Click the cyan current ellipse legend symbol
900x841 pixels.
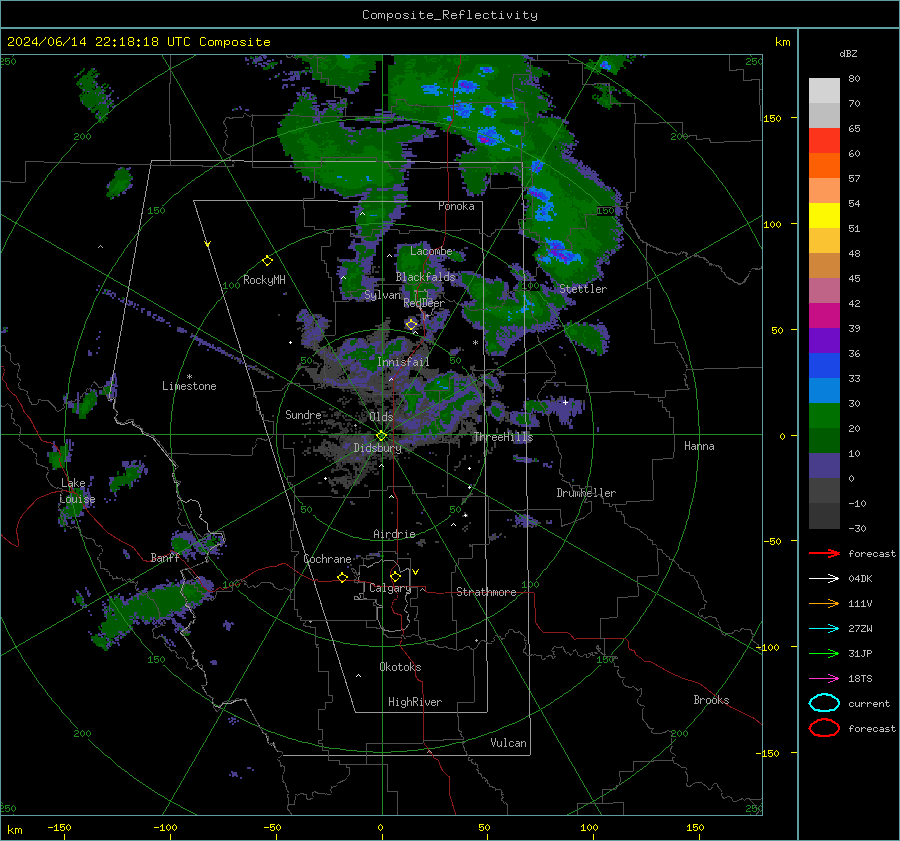click(824, 703)
